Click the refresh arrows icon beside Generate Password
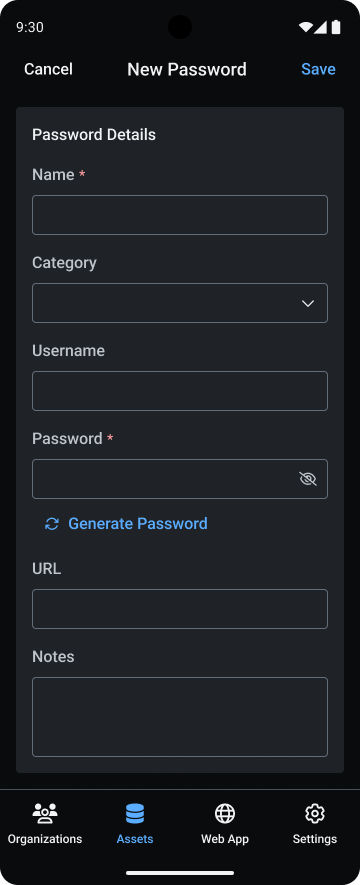Viewport: 360px width, 885px height. pyautogui.click(x=52, y=524)
